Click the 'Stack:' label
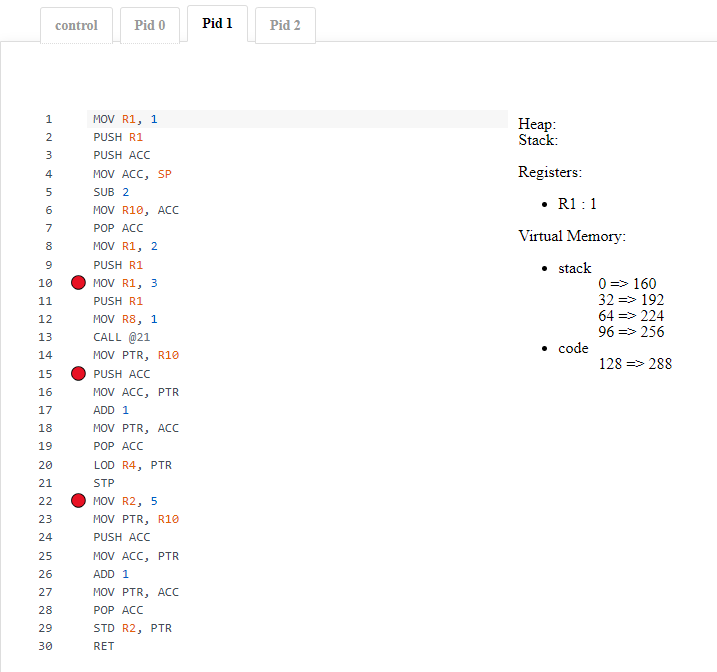717x672 pixels. coord(538,140)
